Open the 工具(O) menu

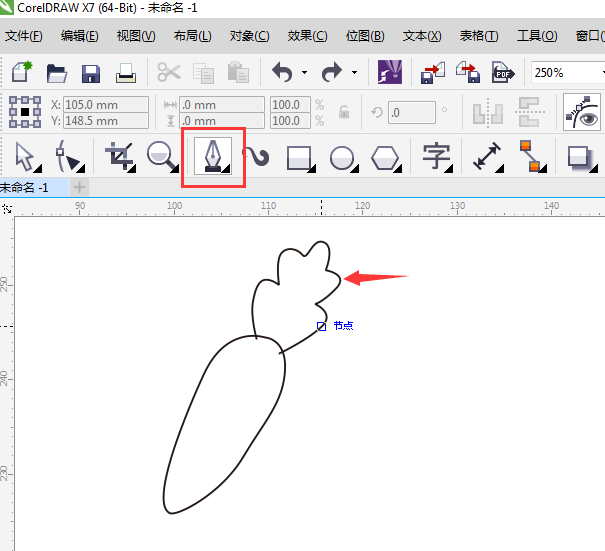point(537,36)
